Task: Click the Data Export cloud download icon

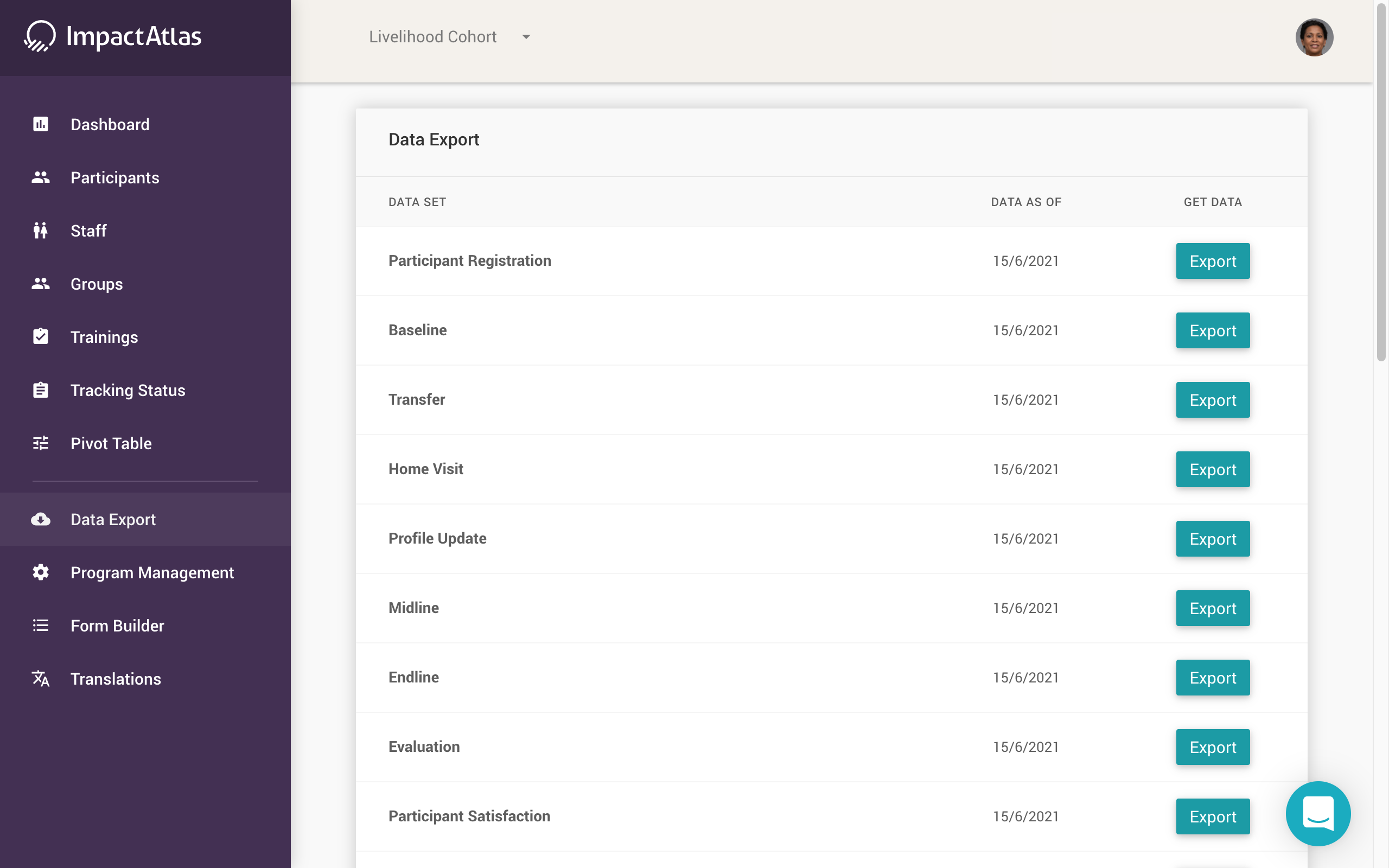Action: tap(40, 520)
